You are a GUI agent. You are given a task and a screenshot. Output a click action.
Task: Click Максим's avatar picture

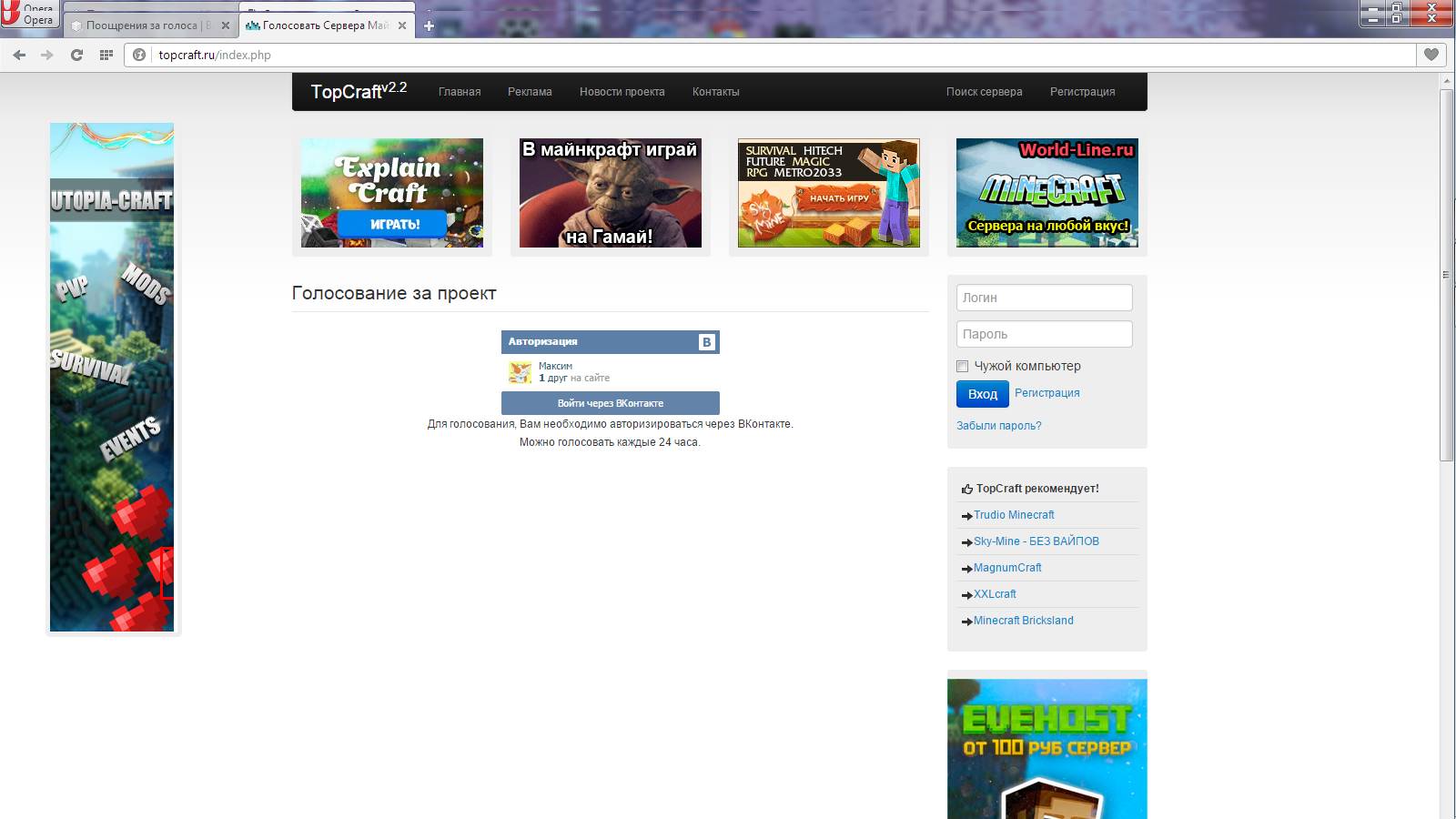pyautogui.click(x=520, y=371)
